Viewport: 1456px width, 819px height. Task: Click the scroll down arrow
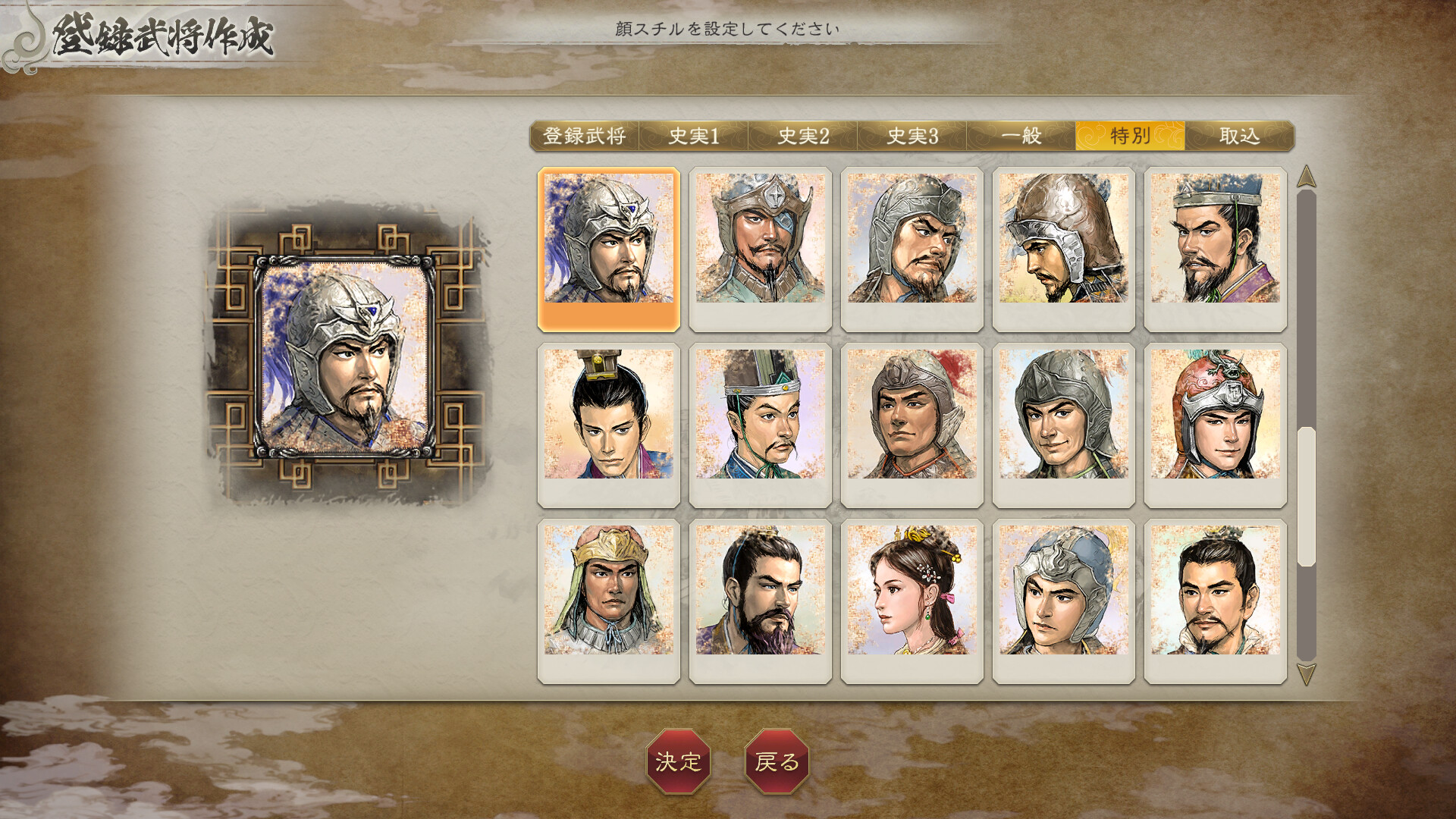tap(1306, 674)
